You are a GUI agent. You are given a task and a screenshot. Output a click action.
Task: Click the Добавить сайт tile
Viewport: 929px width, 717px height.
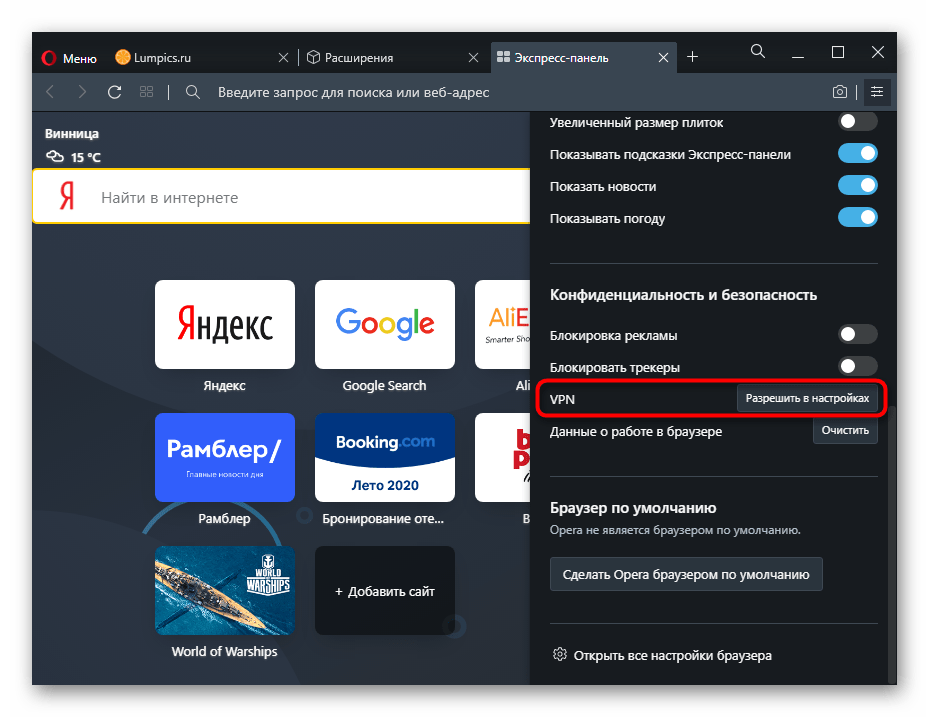385,590
